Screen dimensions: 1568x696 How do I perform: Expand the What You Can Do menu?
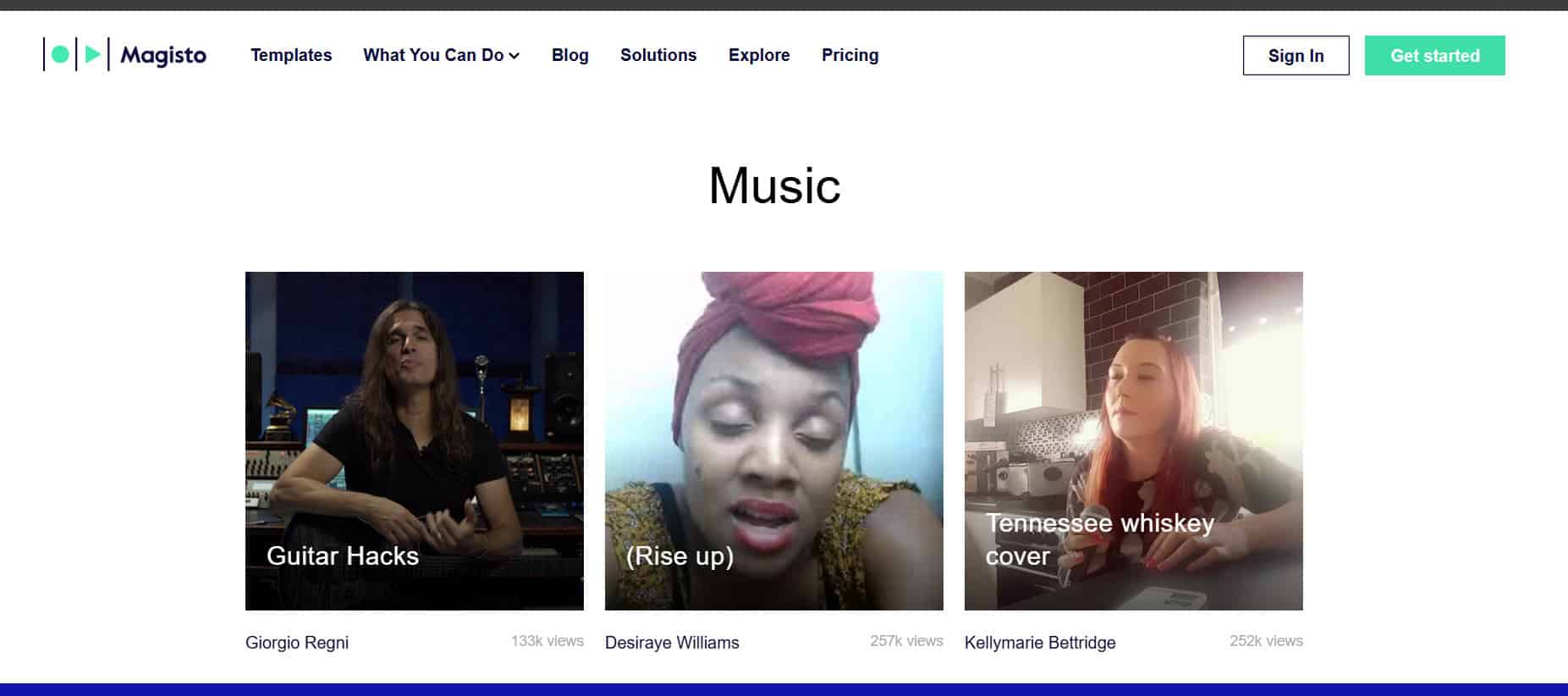[x=432, y=55]
